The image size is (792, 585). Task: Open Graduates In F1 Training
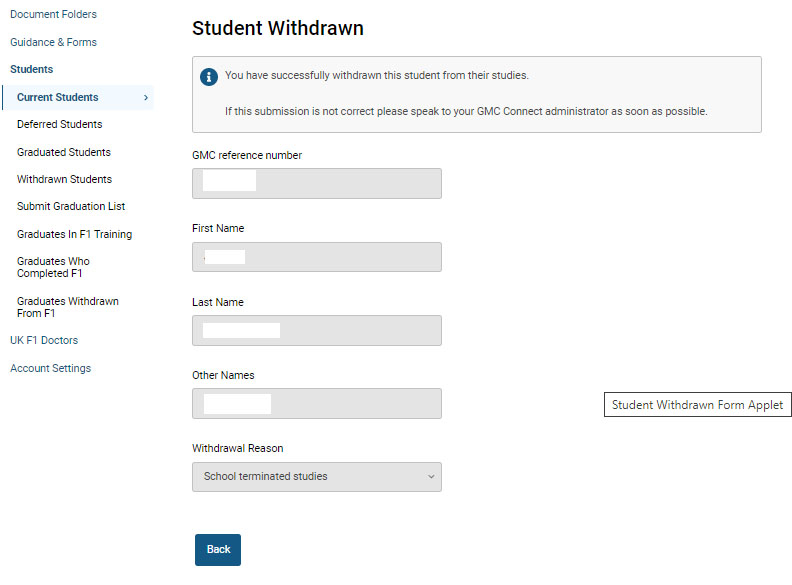point(74,234)
